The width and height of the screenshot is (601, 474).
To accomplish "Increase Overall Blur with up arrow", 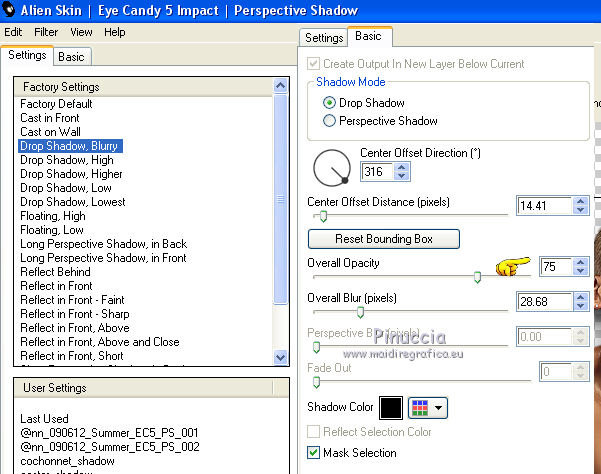I will [580, 297].
